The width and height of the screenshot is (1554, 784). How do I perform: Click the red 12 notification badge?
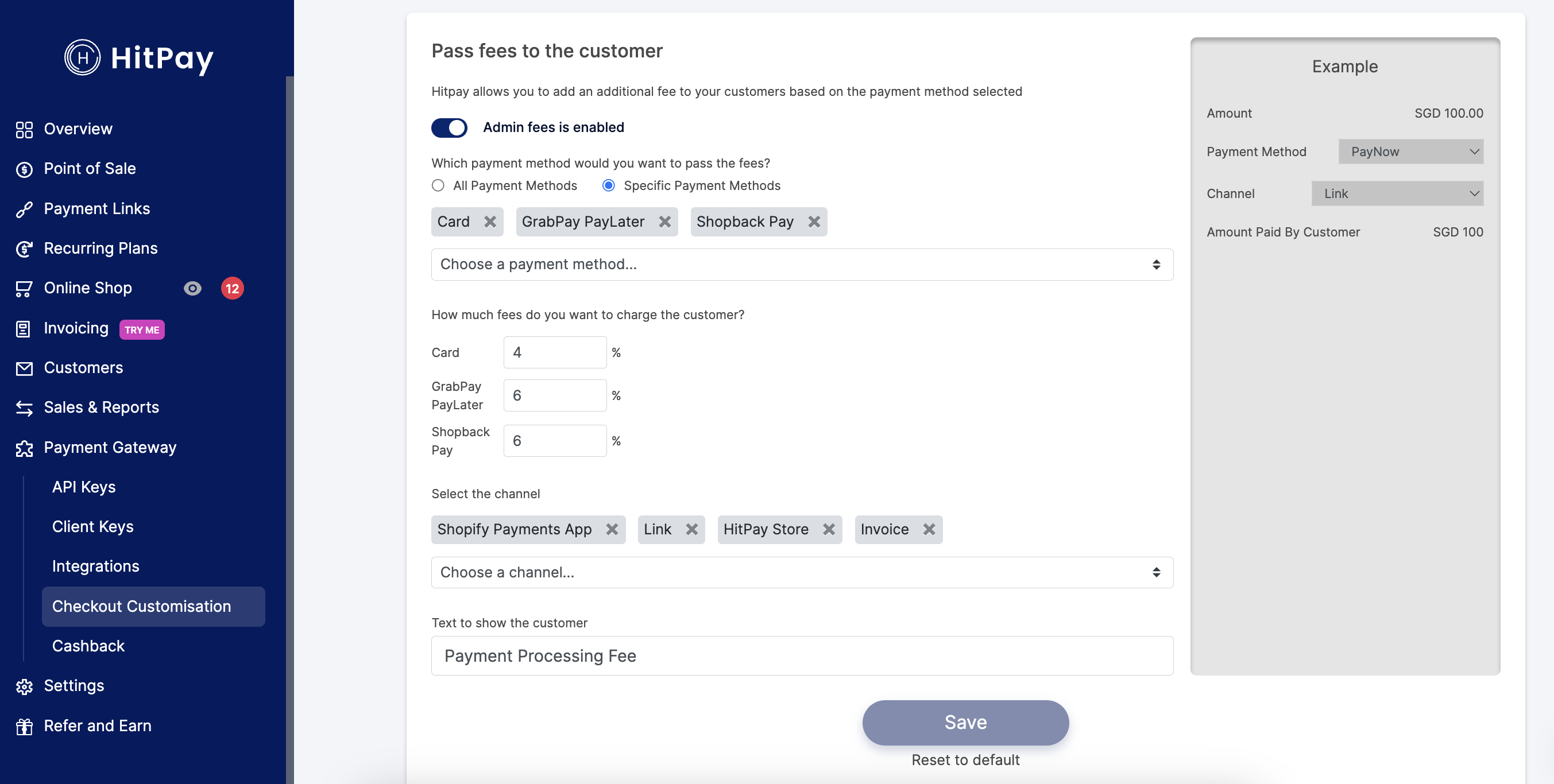point(232,288)
